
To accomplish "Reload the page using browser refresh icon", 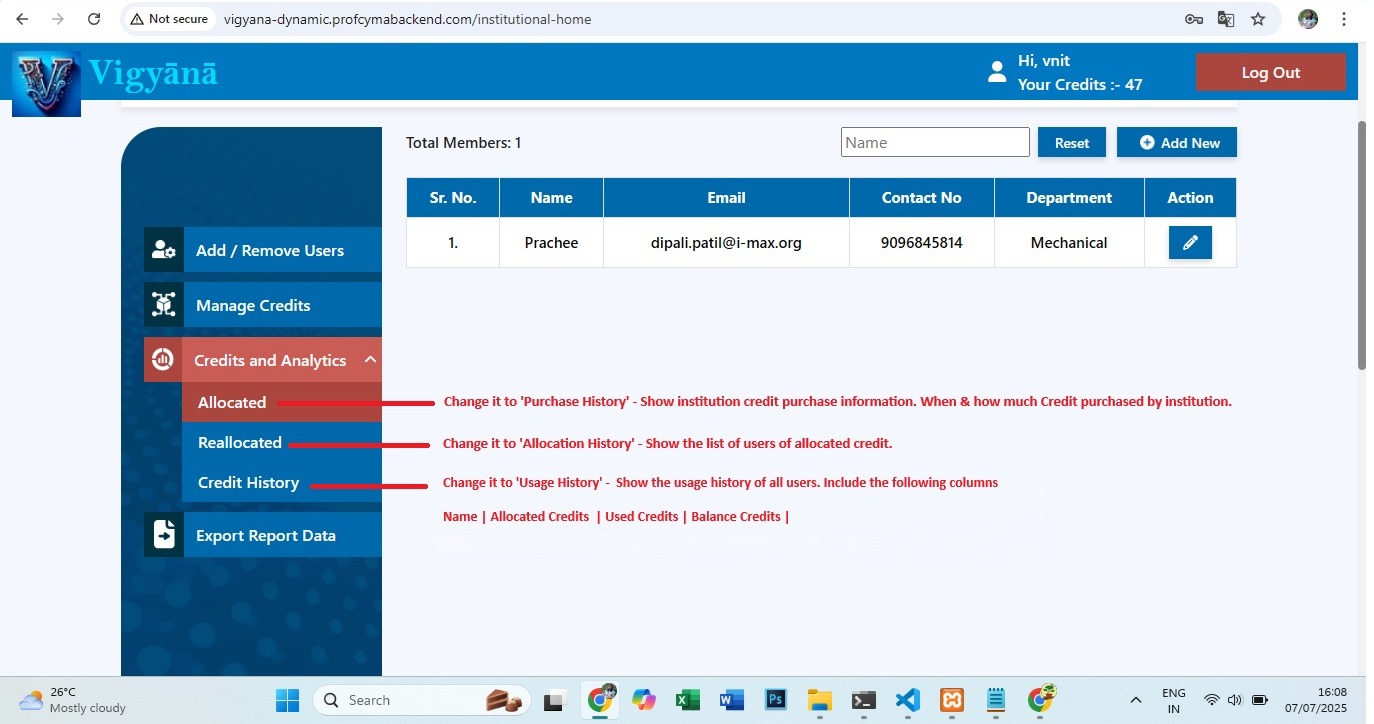I will (x=94, y=19).
